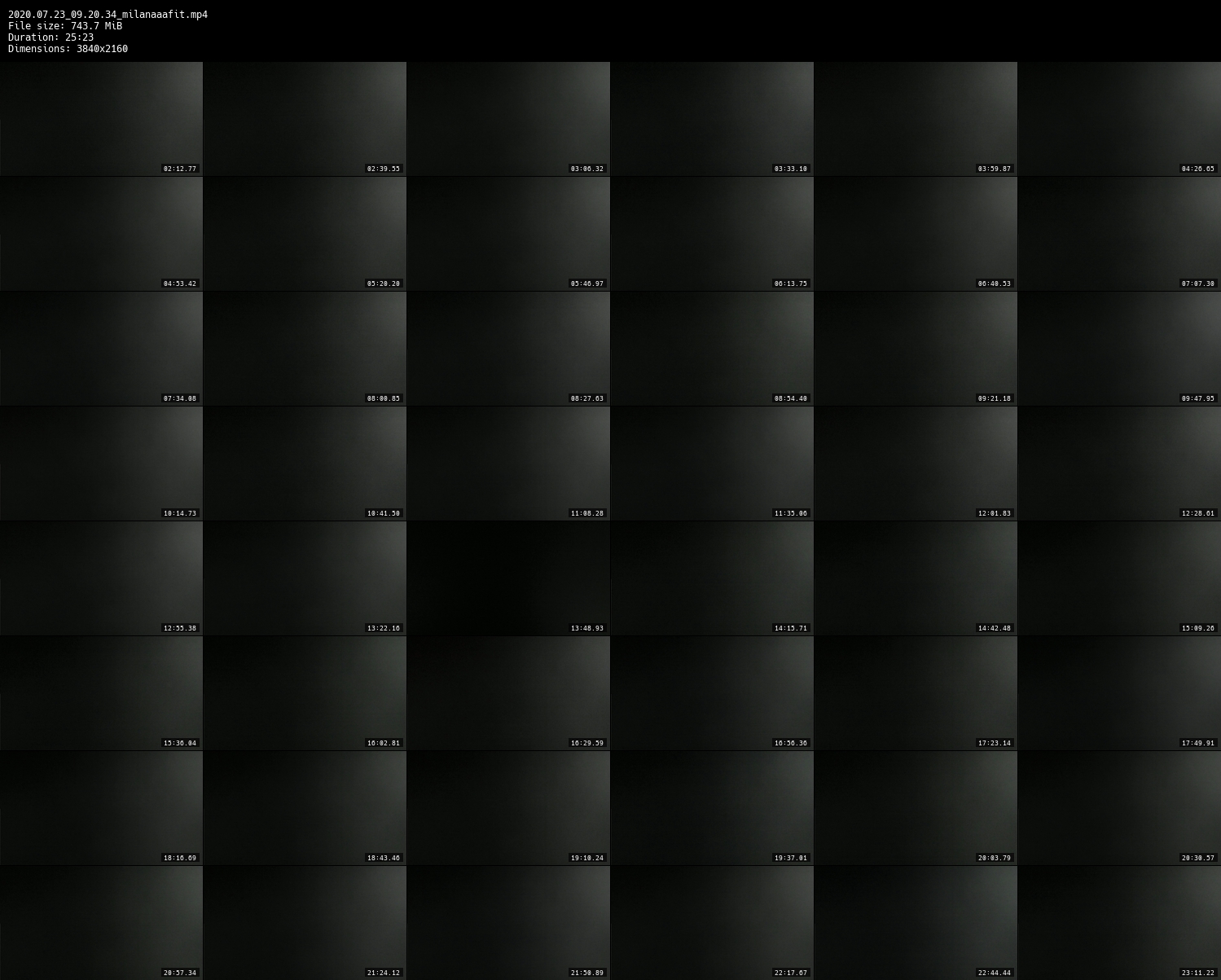
Task: Open the frame timestamped 10:14.73
Action: (x=101, y=464)
